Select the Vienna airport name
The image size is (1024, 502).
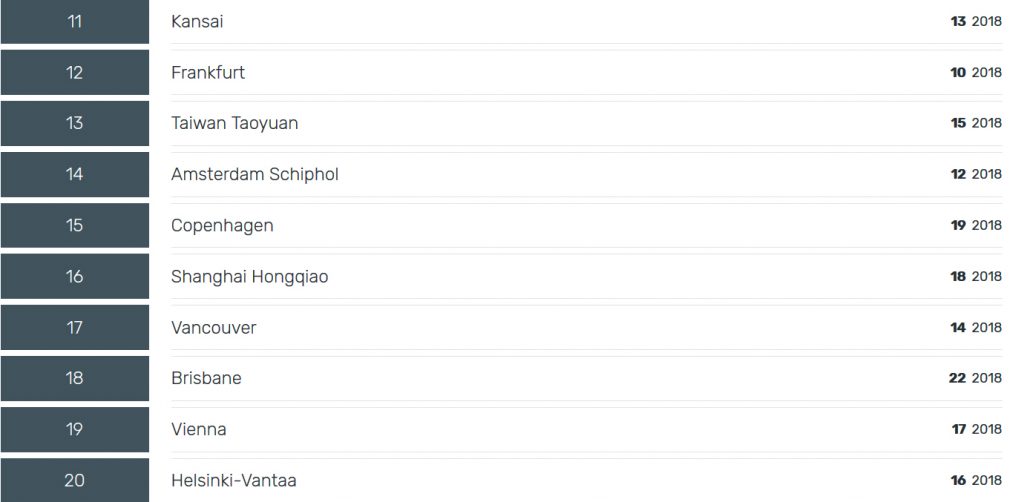[198, 429]
